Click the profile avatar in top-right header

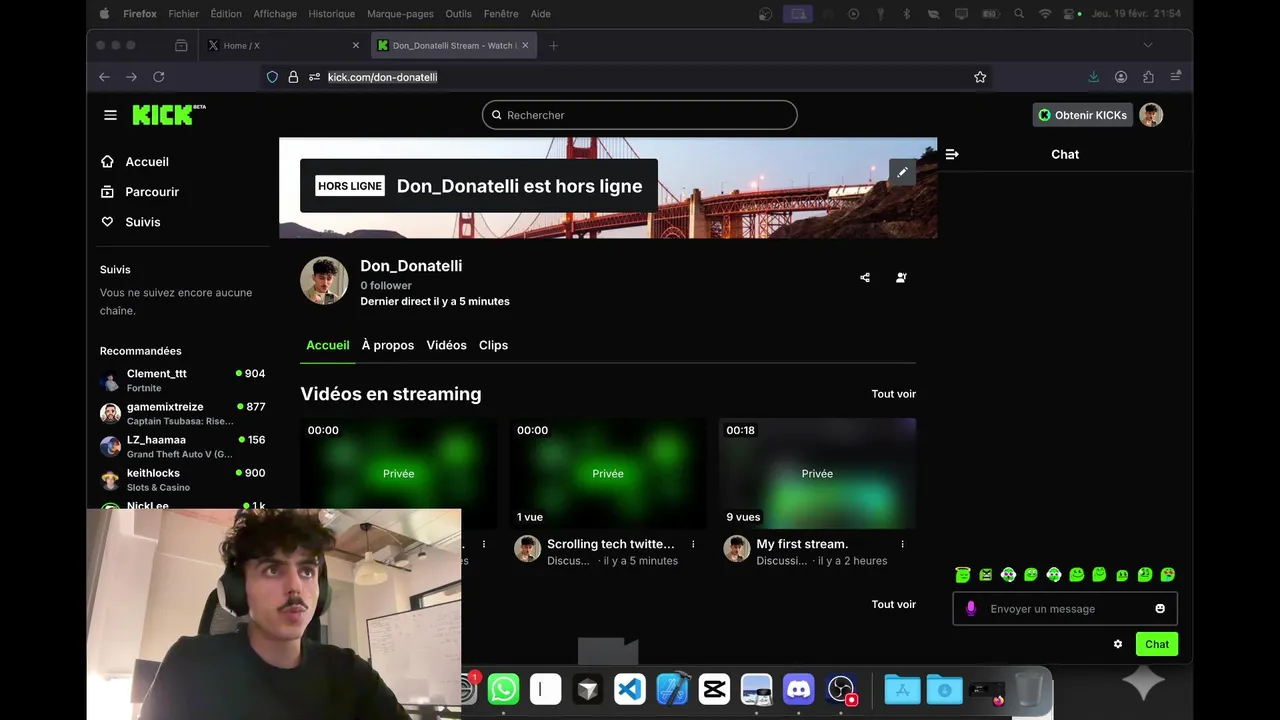1151,115
